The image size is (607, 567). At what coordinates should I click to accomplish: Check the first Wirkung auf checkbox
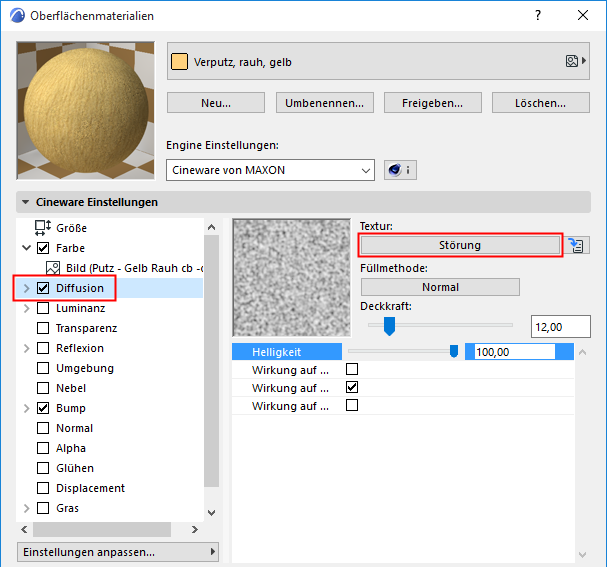coord(352,369)
